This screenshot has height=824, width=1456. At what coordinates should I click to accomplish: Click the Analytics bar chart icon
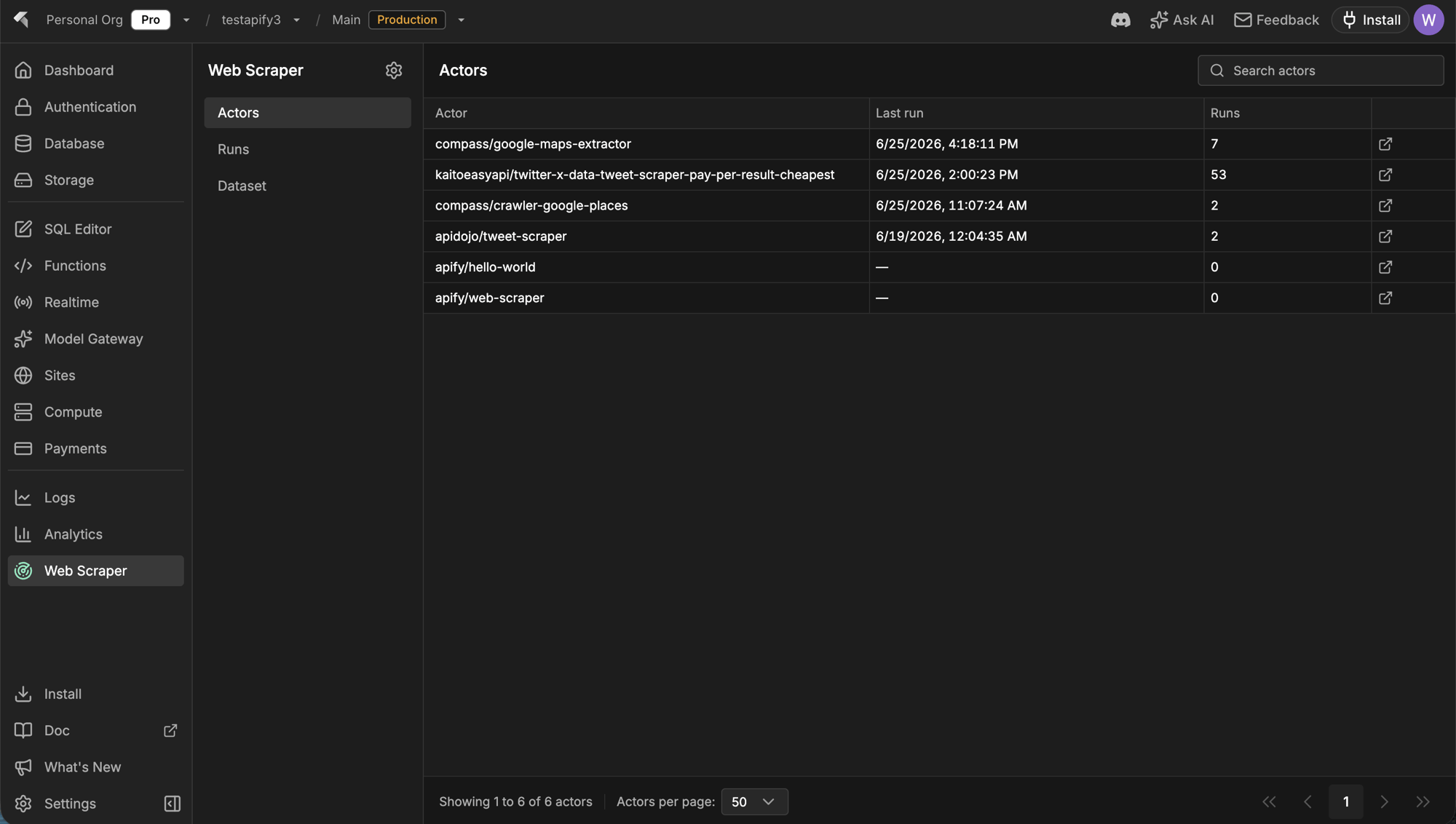(23, 534)
